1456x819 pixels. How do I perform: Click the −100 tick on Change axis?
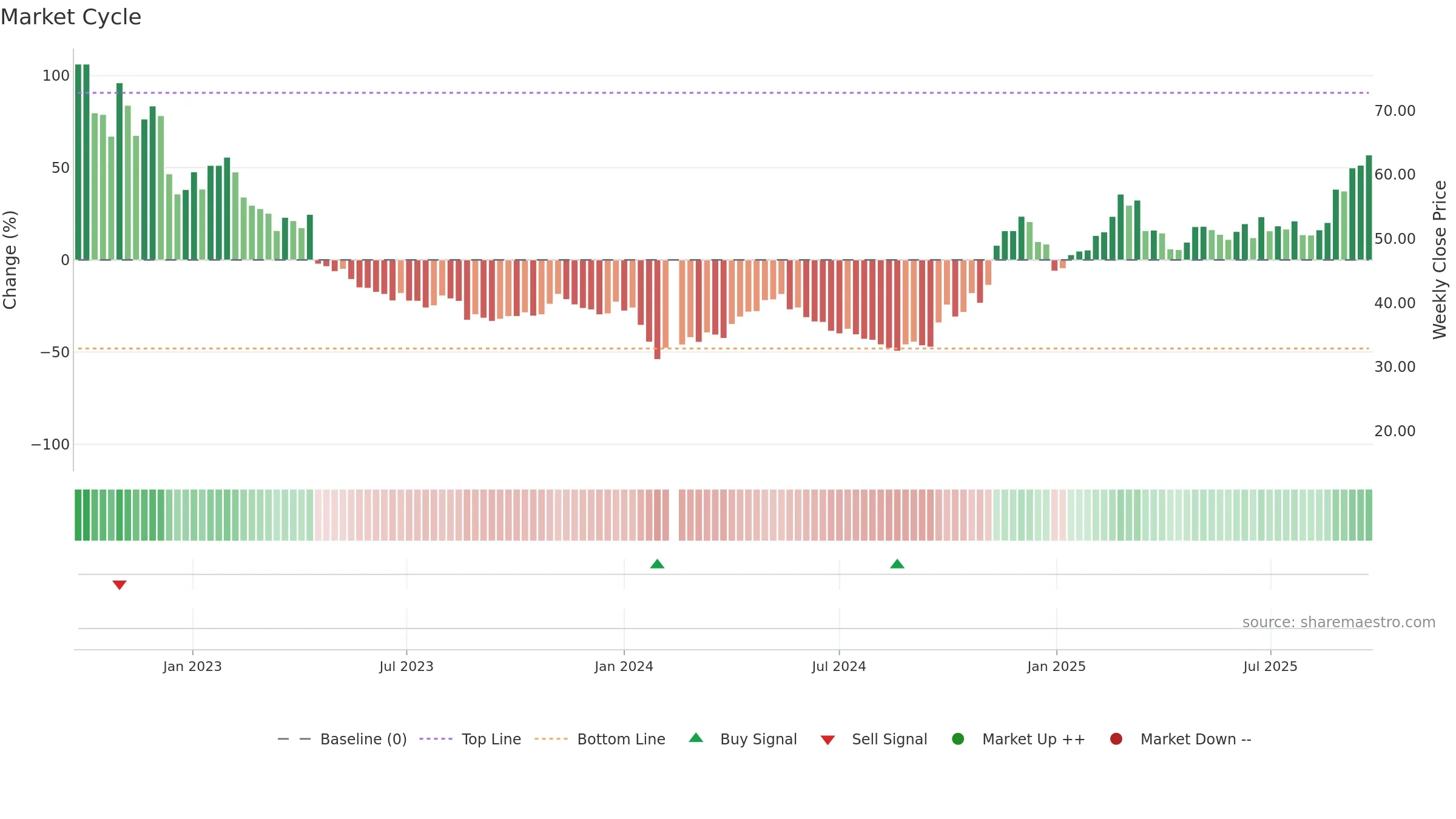(50, 445)
